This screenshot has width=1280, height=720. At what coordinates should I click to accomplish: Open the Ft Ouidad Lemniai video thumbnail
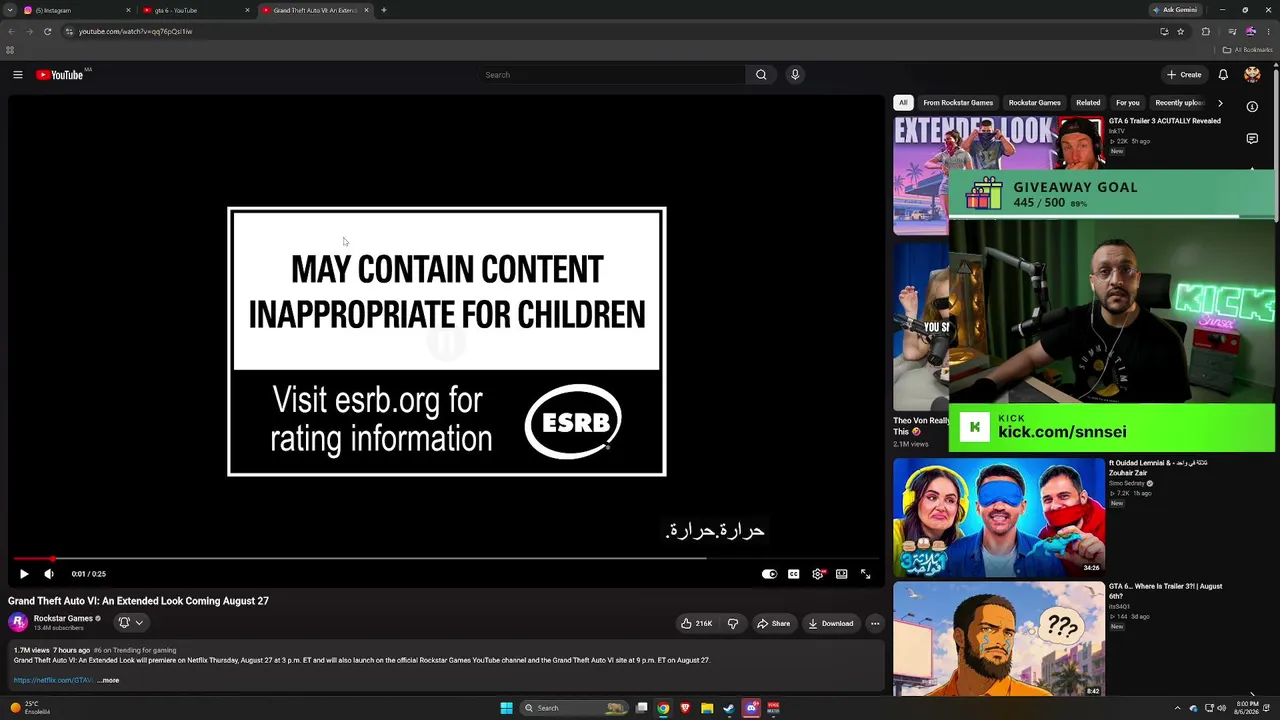999,518
